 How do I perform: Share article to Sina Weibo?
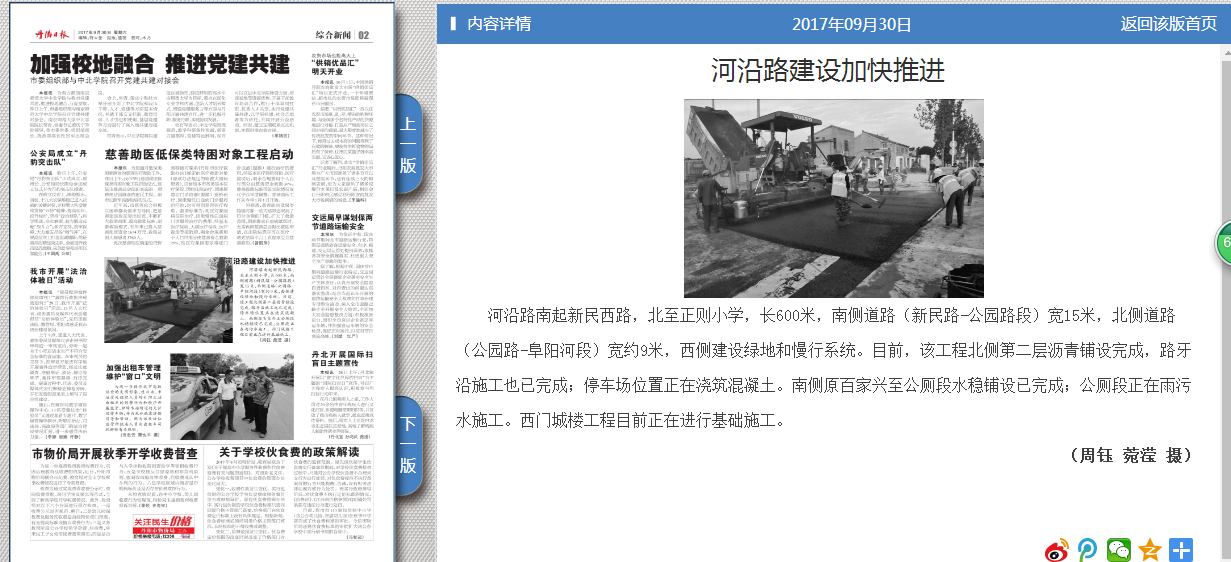[x=1058, y=549]
